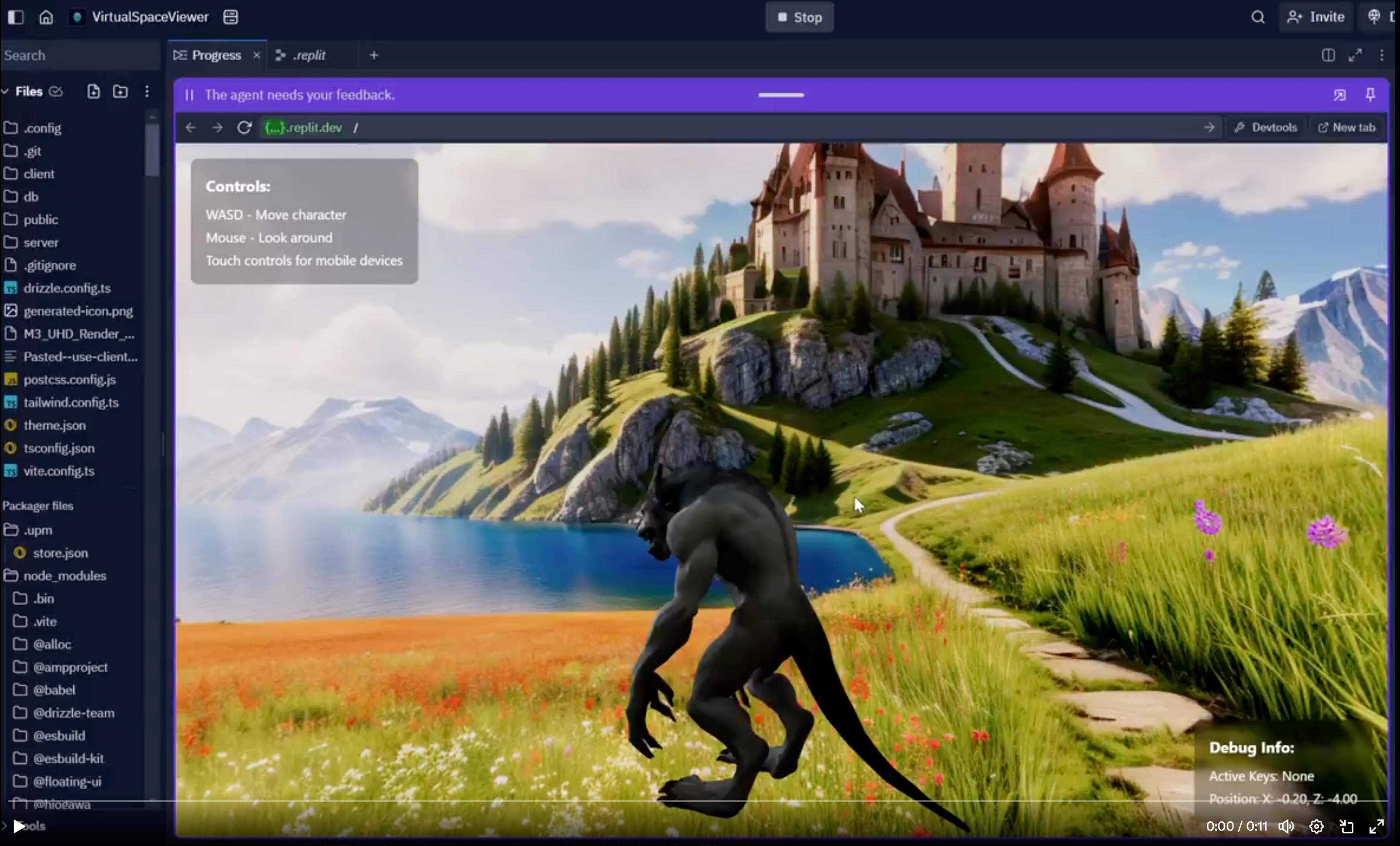Enter video fullscreen mode
Image resolution: width=1400 pixels, height=846 pixels.
tap(1376, 826)
